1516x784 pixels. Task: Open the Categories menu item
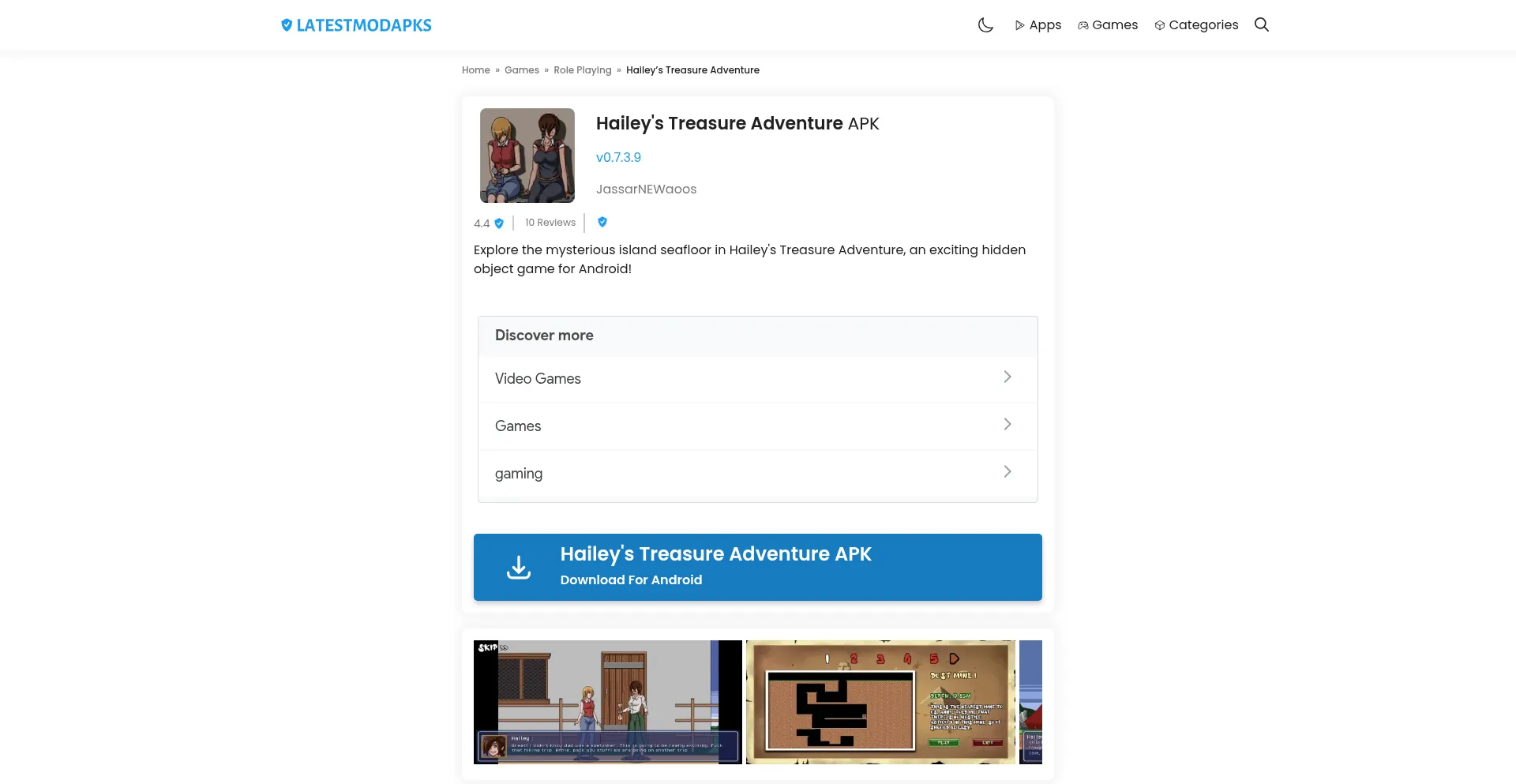pyautogui.click(x=1196, y=25)
